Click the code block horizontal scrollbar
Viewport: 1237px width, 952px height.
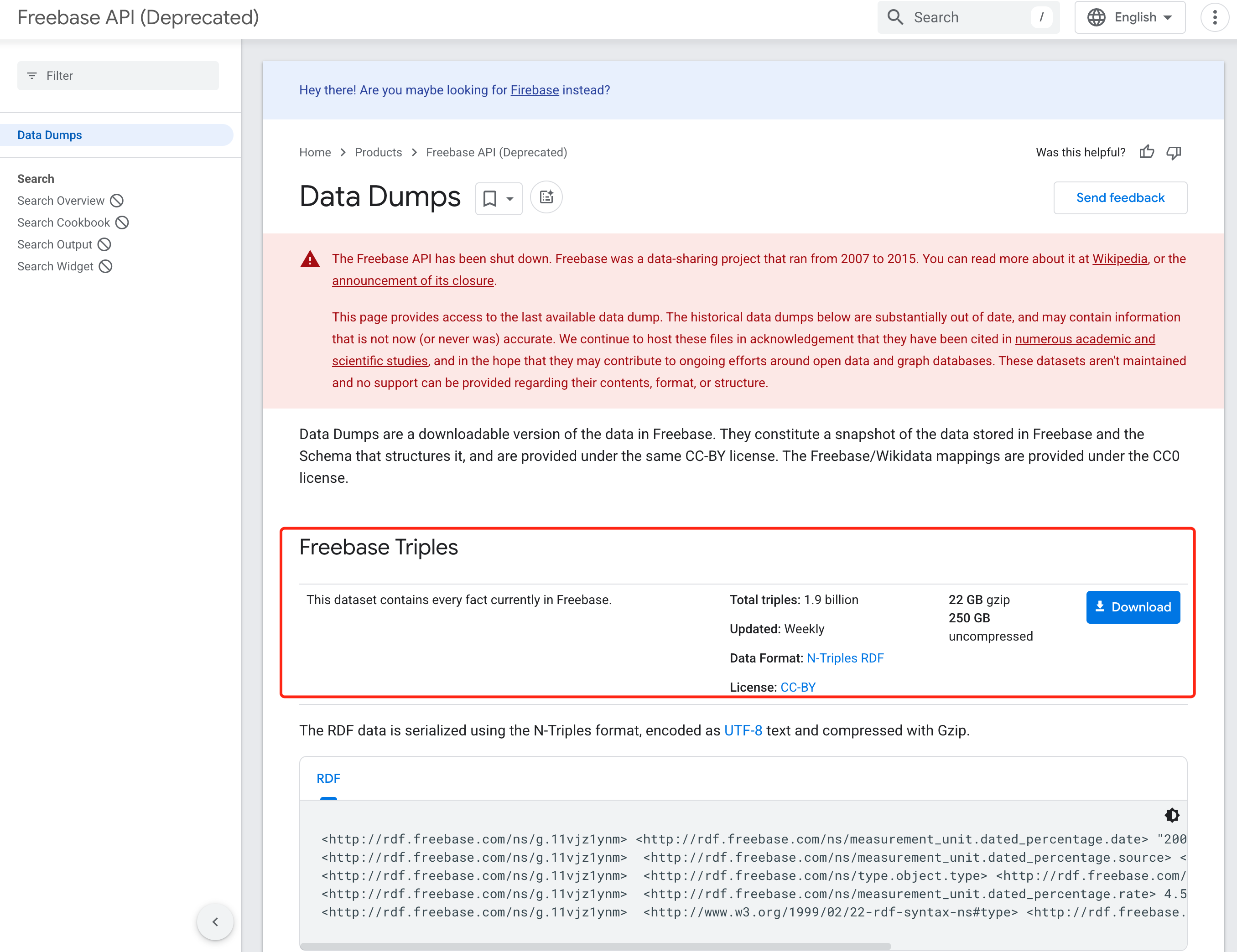pyautogui.click(x=595, y=946)
